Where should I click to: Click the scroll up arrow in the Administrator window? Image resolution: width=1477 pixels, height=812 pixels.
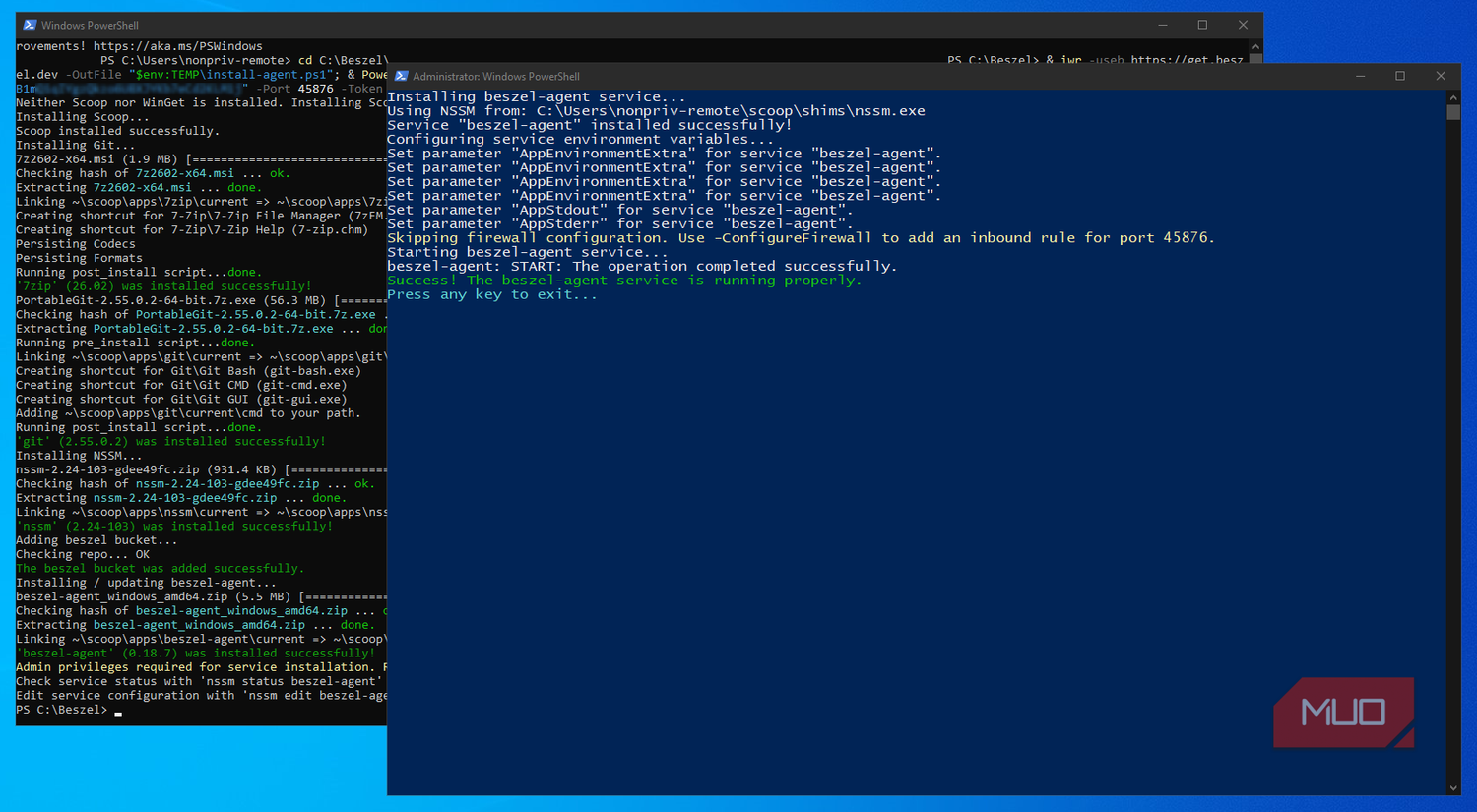1453,97
